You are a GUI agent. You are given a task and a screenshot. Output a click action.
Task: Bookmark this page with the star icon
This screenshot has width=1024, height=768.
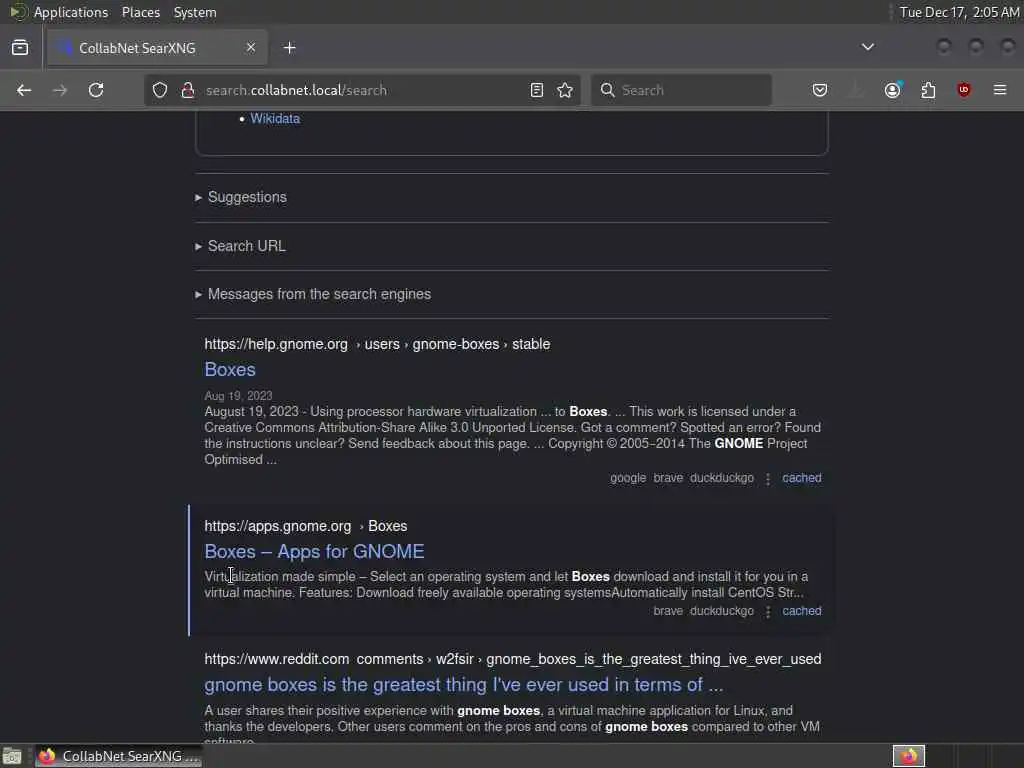pos(566,90)
